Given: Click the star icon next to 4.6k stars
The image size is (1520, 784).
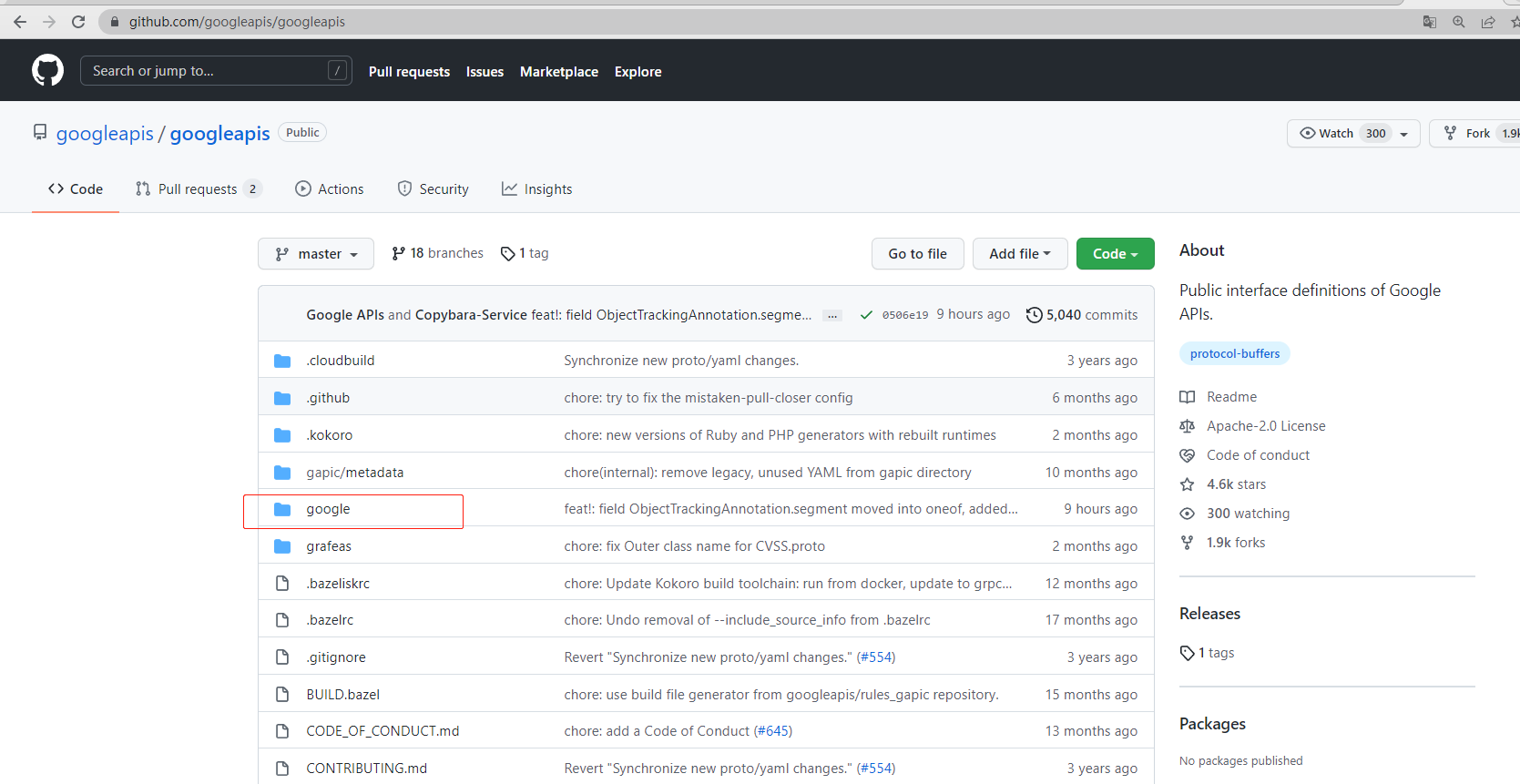Looking at the screenshot, I should pos(1187,484).
